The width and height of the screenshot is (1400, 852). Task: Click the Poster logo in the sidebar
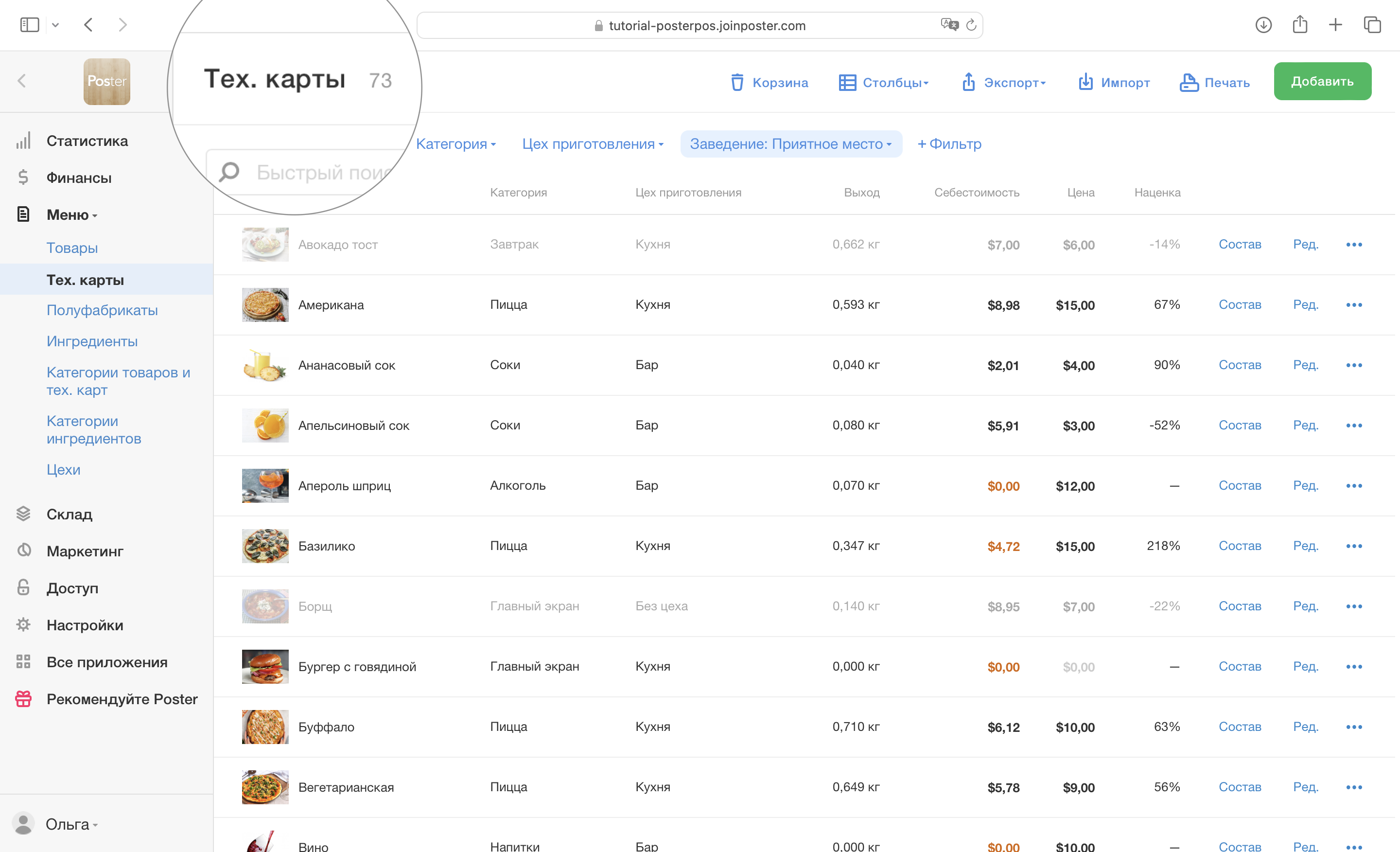pyautogui.click(x=107, y=81)
